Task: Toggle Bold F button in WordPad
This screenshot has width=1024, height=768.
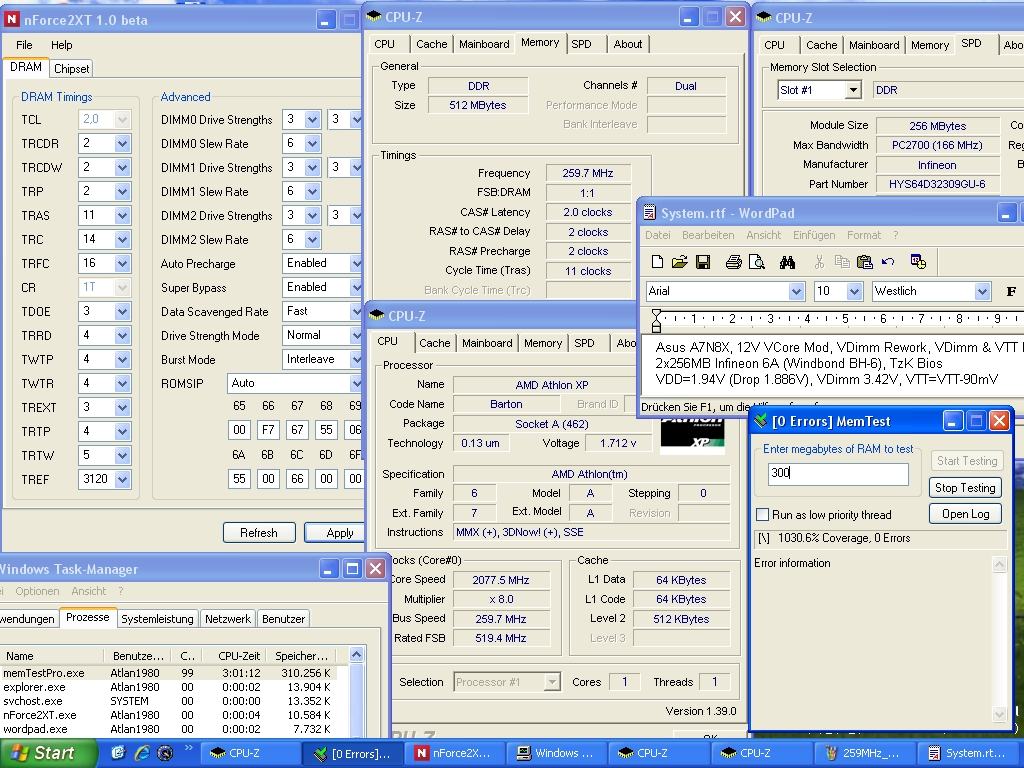Action: [x=1011, y=291]
